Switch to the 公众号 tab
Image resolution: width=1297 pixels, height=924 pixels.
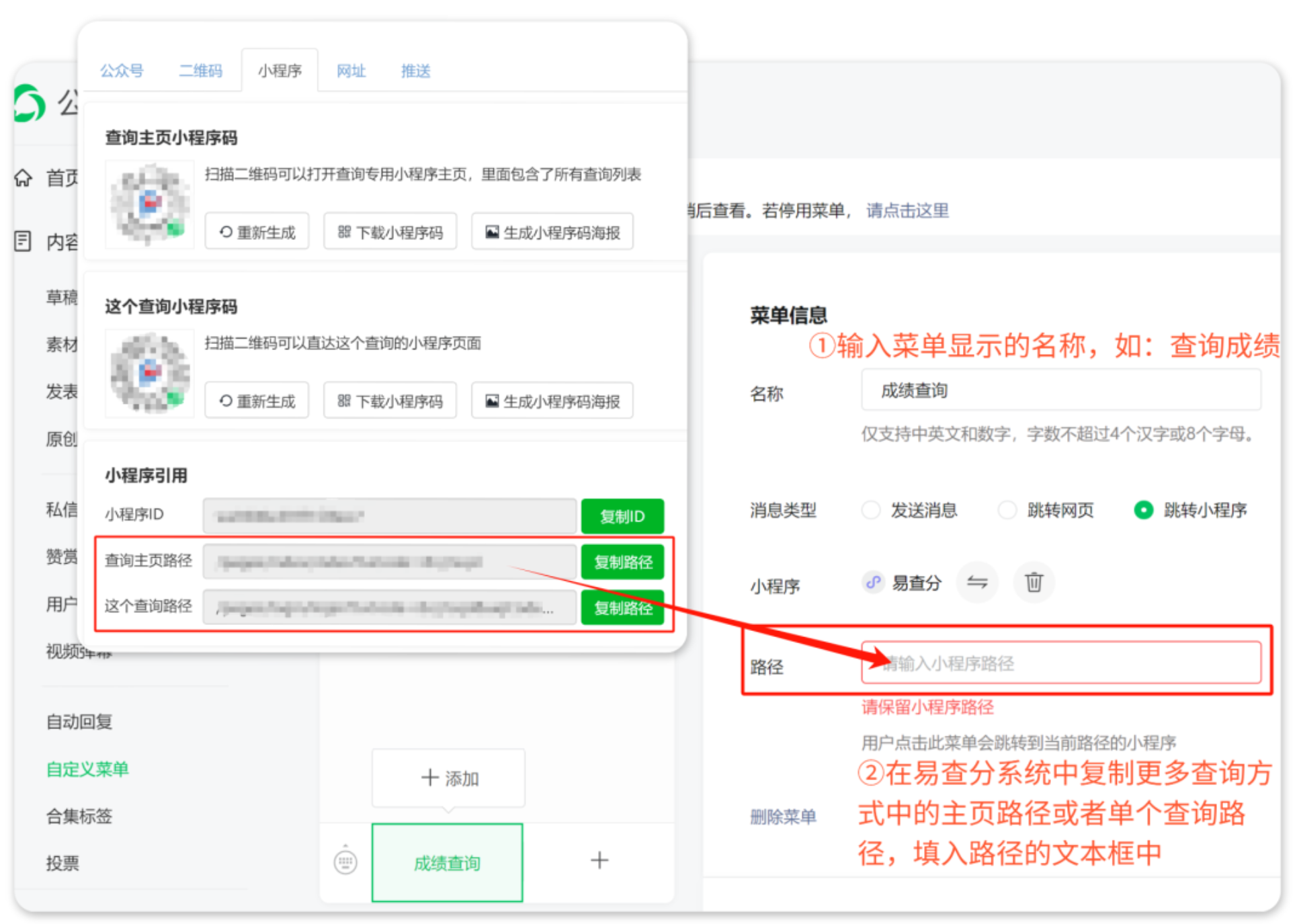click(x=122, y=71)
